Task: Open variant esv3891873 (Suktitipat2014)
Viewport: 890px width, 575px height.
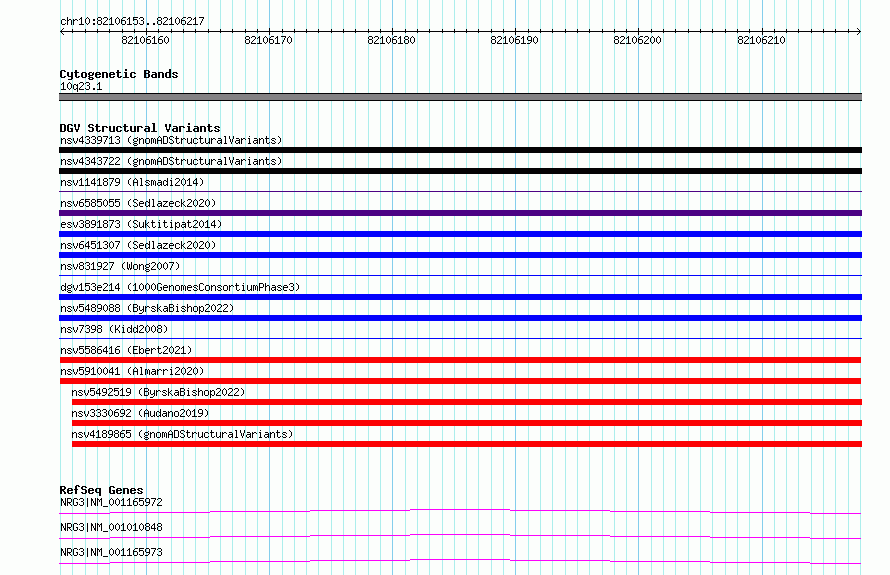Action: pyautogui.click(x=141, y=224)
